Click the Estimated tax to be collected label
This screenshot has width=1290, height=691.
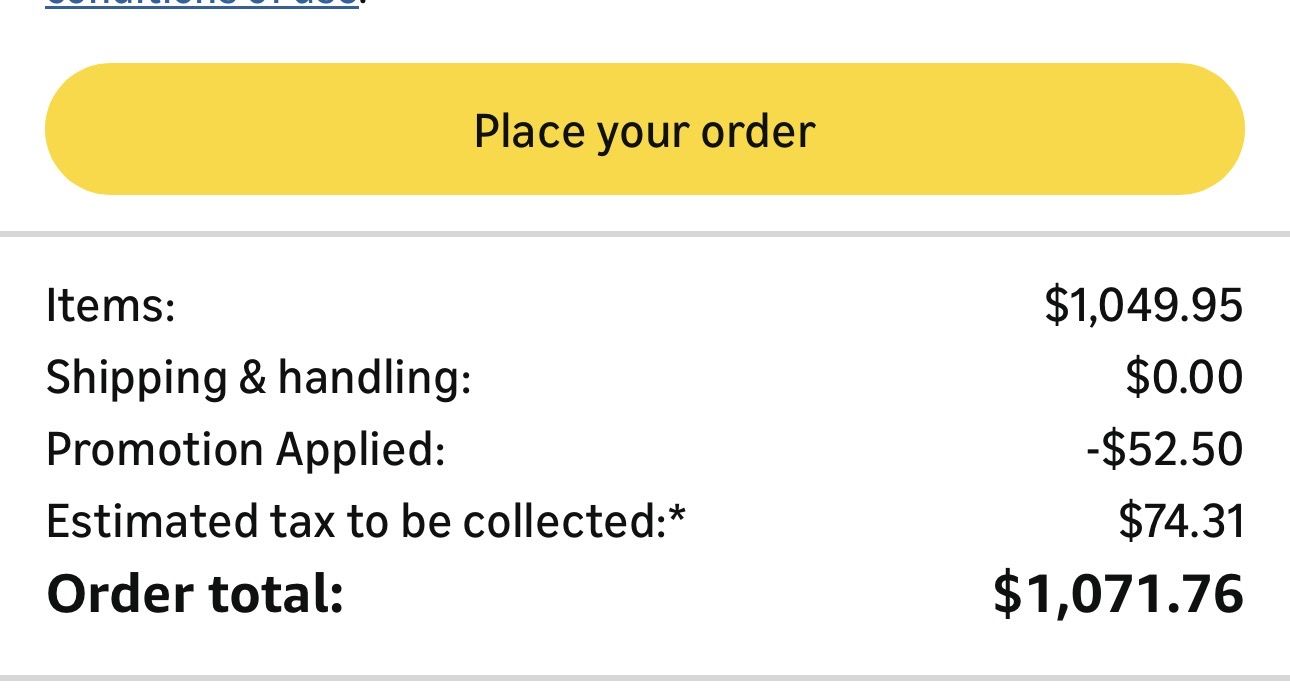click(x=355, y=522)
